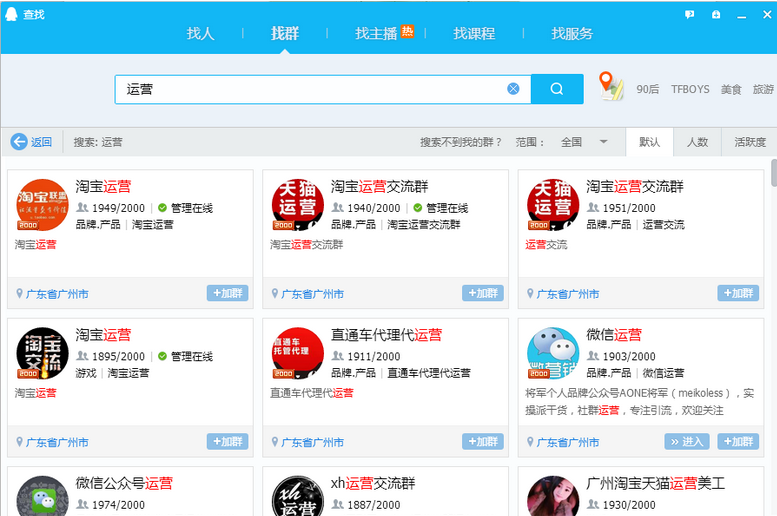Sort results by 人数
Viewport: 777px width, 516px height.
pyautogui.click(x=697, y=142)
